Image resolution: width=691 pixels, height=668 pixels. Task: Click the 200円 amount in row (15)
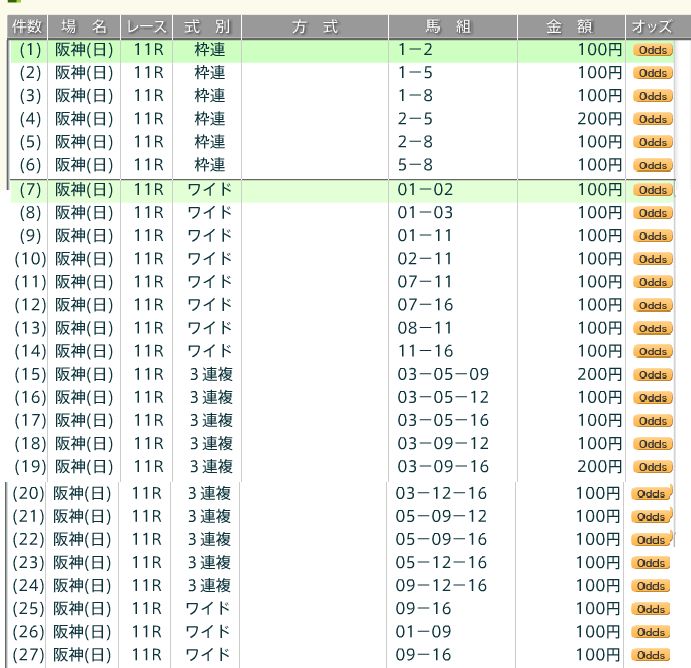pos(599,375)
